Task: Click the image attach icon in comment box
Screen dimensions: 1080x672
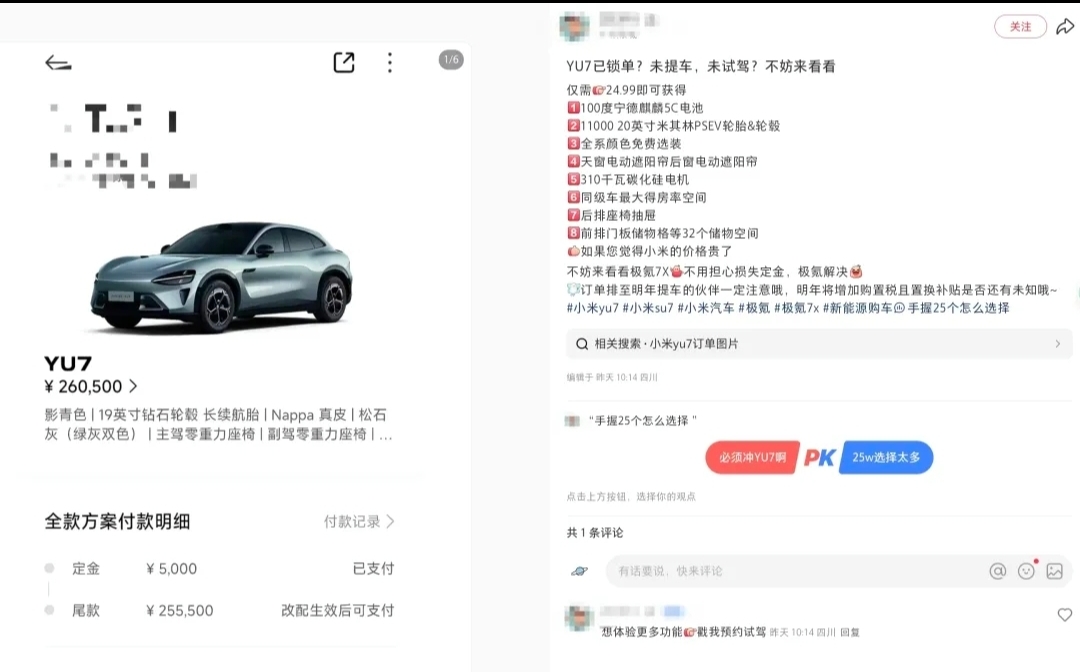Action: (x=1055, y=571)
